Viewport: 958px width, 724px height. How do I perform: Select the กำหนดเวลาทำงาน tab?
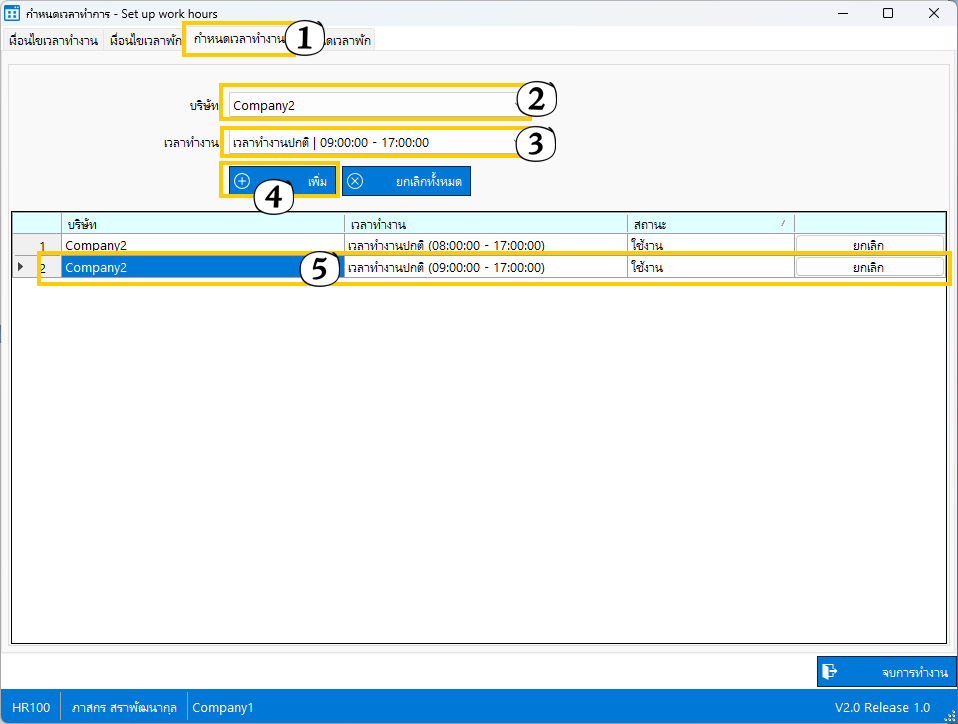(x=240, y=40)
